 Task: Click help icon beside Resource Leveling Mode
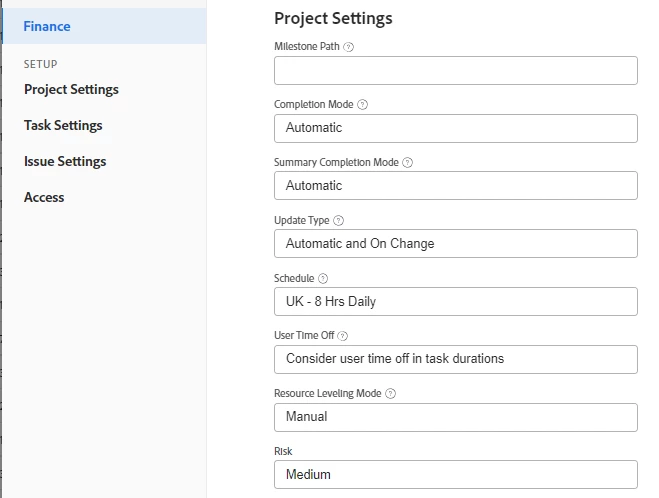[391, 394]
